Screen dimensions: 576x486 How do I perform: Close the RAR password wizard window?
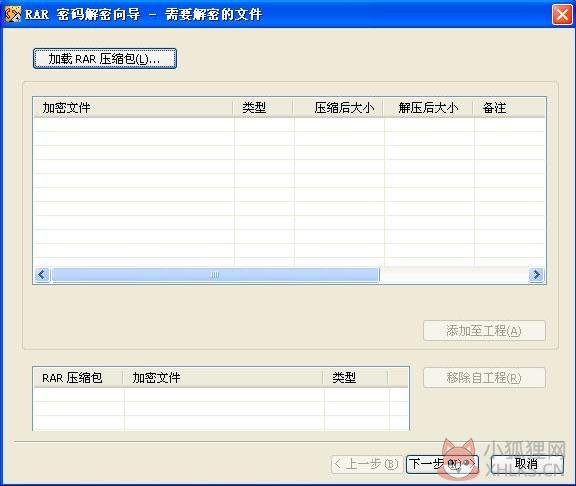pyautogui.click(x=562, y=15)
